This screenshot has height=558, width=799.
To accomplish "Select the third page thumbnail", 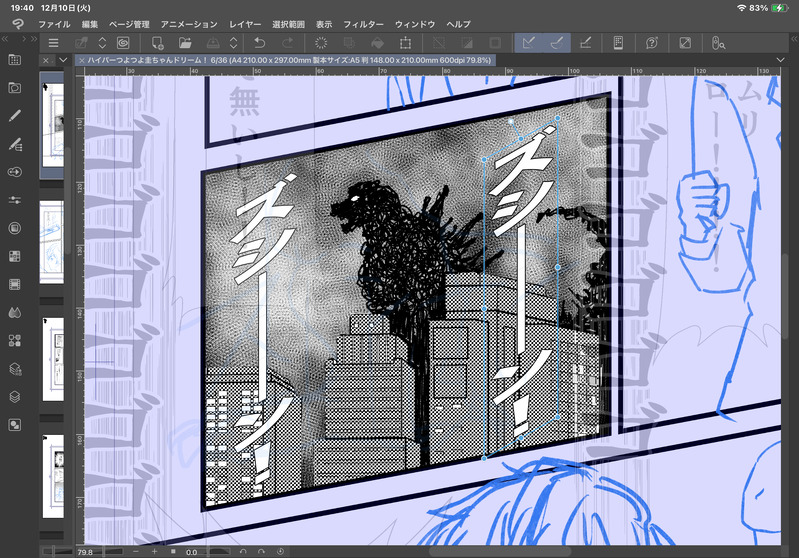I will [x=52, y=359].
